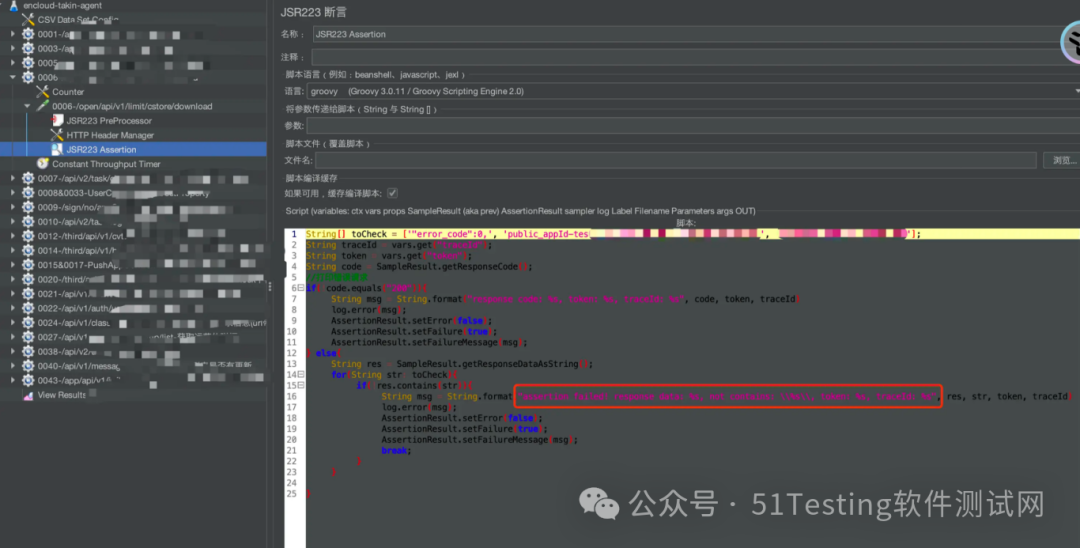Click the gear icon of 0043-/app/api

28,380
